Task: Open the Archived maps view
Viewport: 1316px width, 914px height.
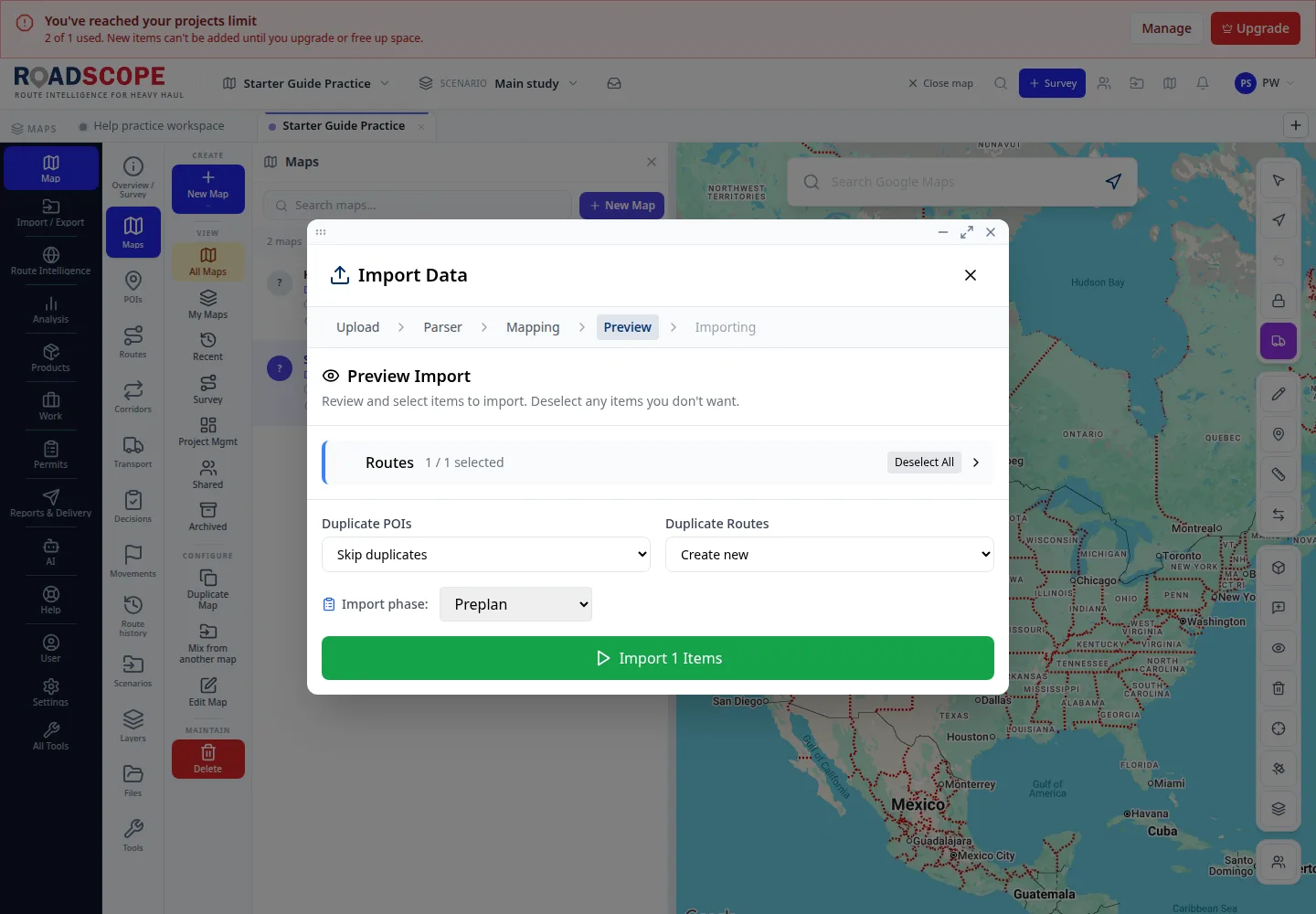Action: coord(208,516)
